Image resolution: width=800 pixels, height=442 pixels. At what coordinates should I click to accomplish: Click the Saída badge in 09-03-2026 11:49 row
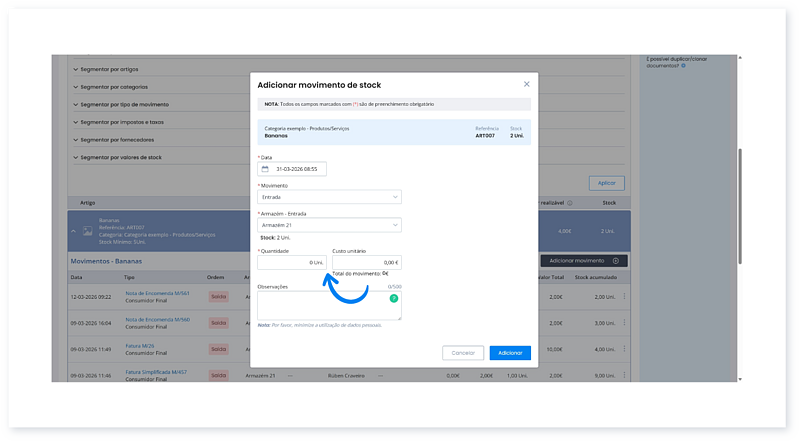[218, 349]
